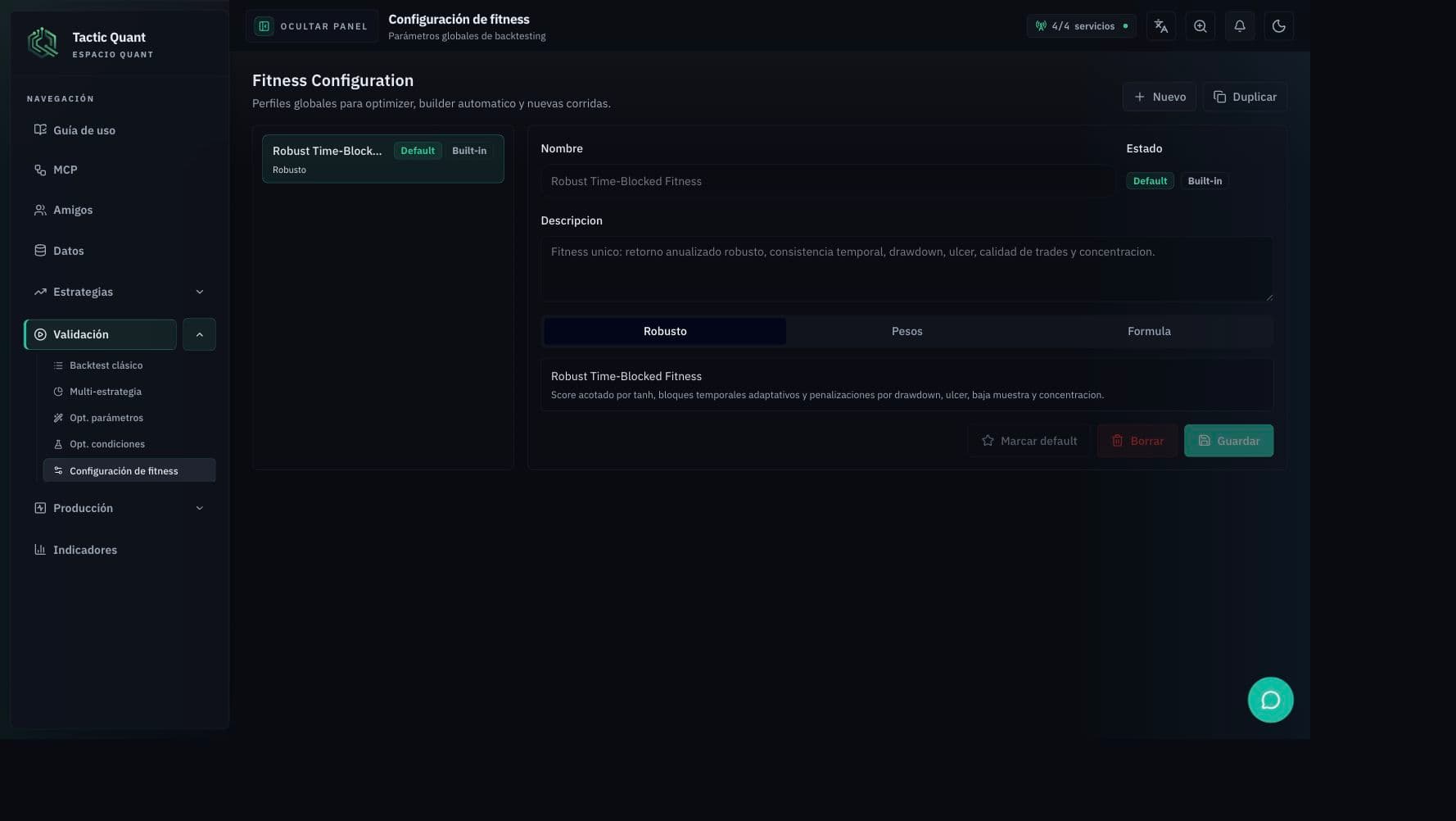Click into the Descripcion text area

click(x=907, y=269)
